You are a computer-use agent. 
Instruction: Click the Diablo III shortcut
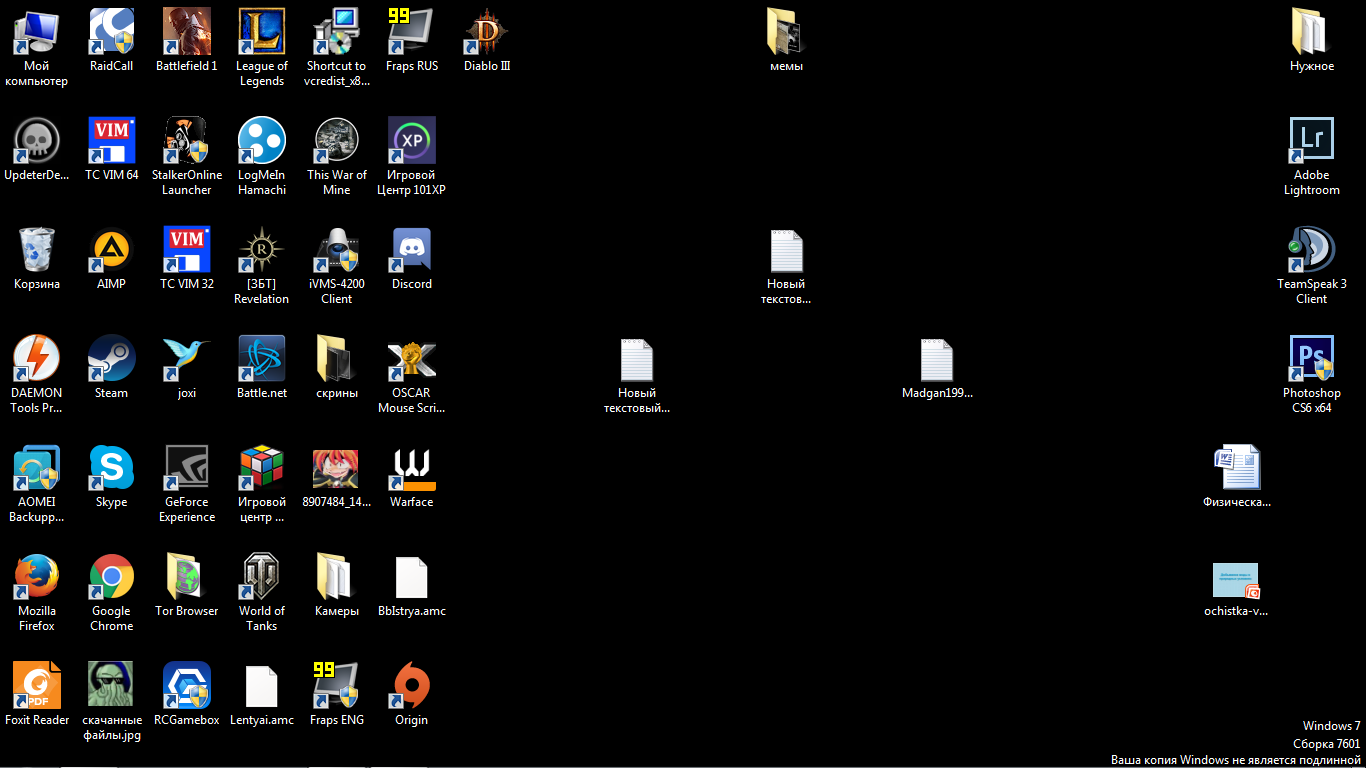pos(487,32)
